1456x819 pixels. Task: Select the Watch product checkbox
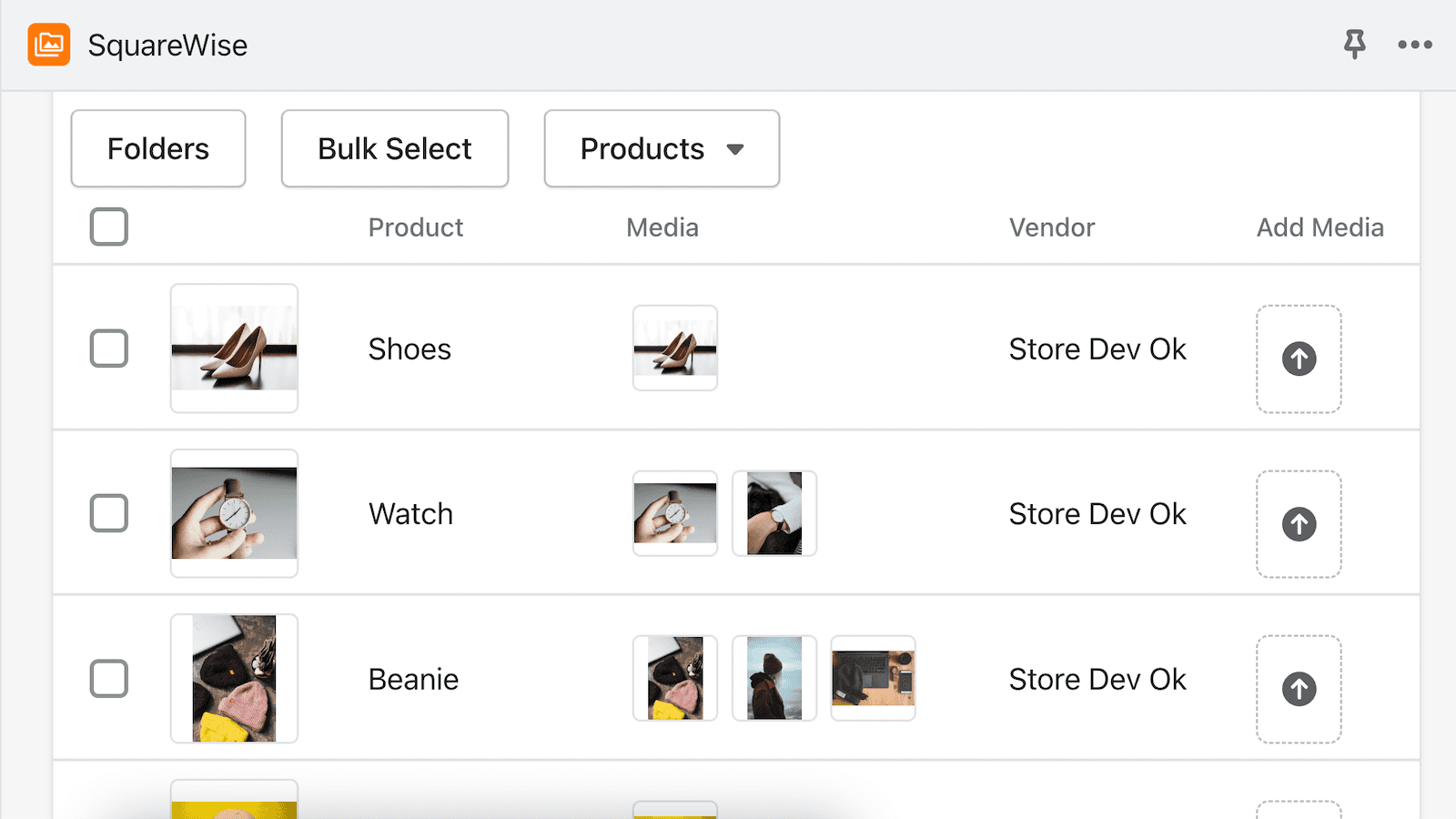coord(108,513)
